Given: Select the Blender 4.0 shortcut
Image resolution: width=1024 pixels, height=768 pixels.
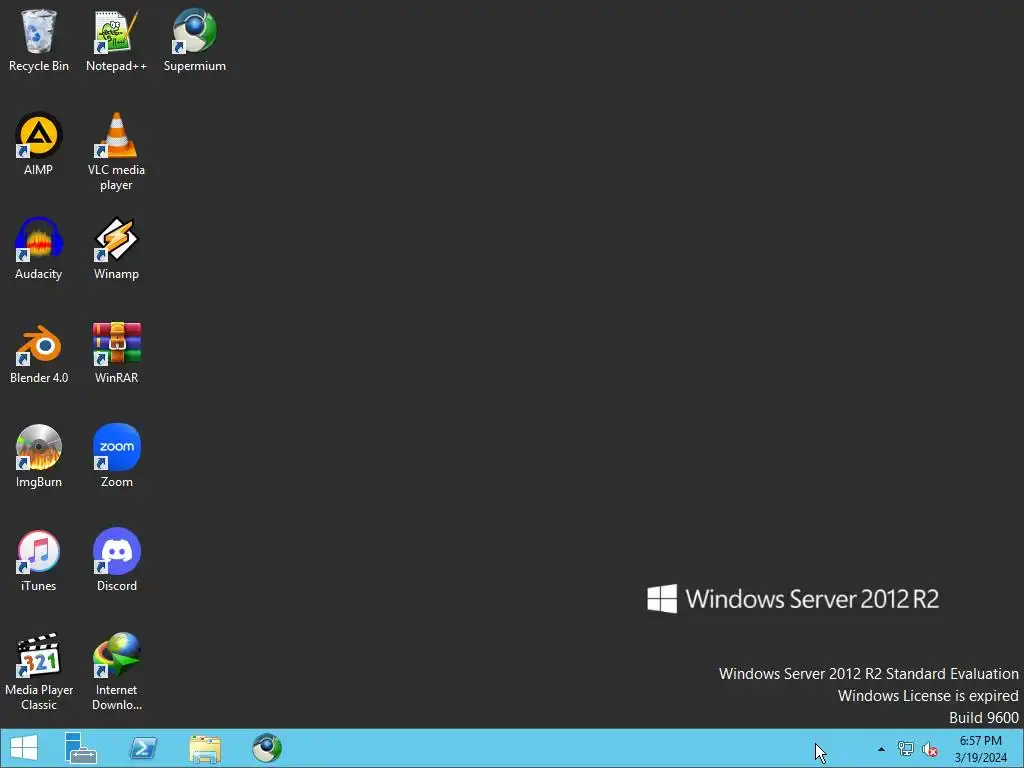Looking at the screenshot, I should [39, 353].
